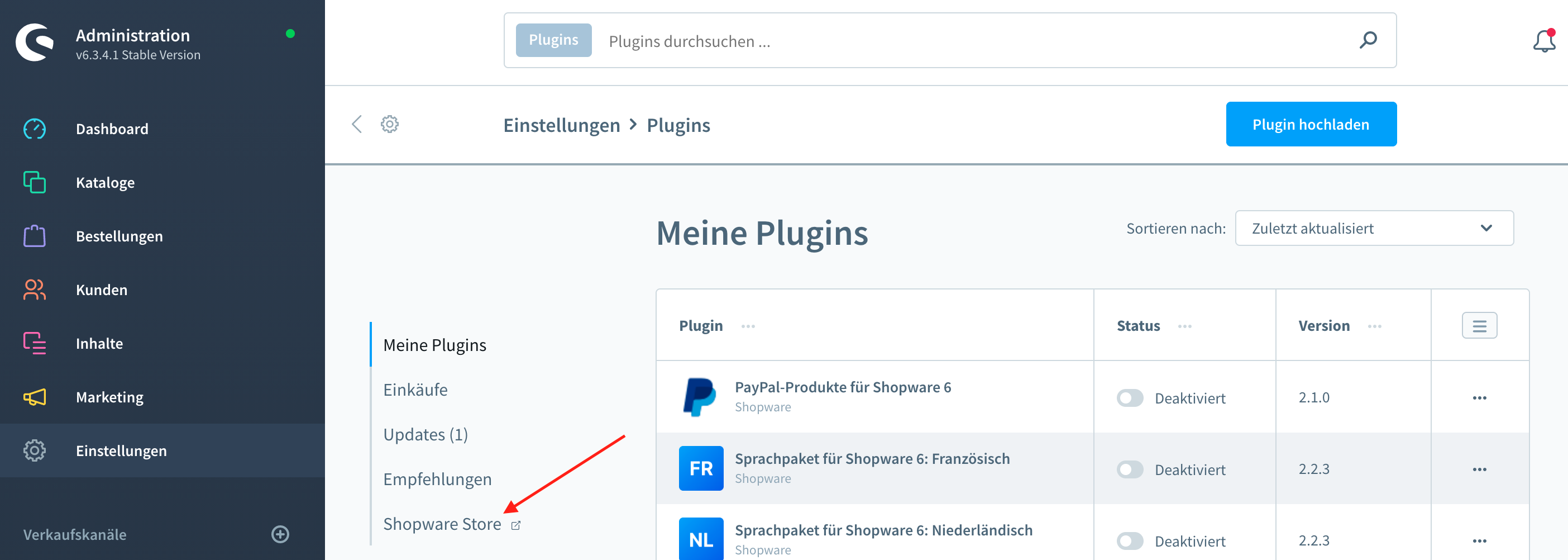Click the Kunden people icon

(x=35, y=290)
